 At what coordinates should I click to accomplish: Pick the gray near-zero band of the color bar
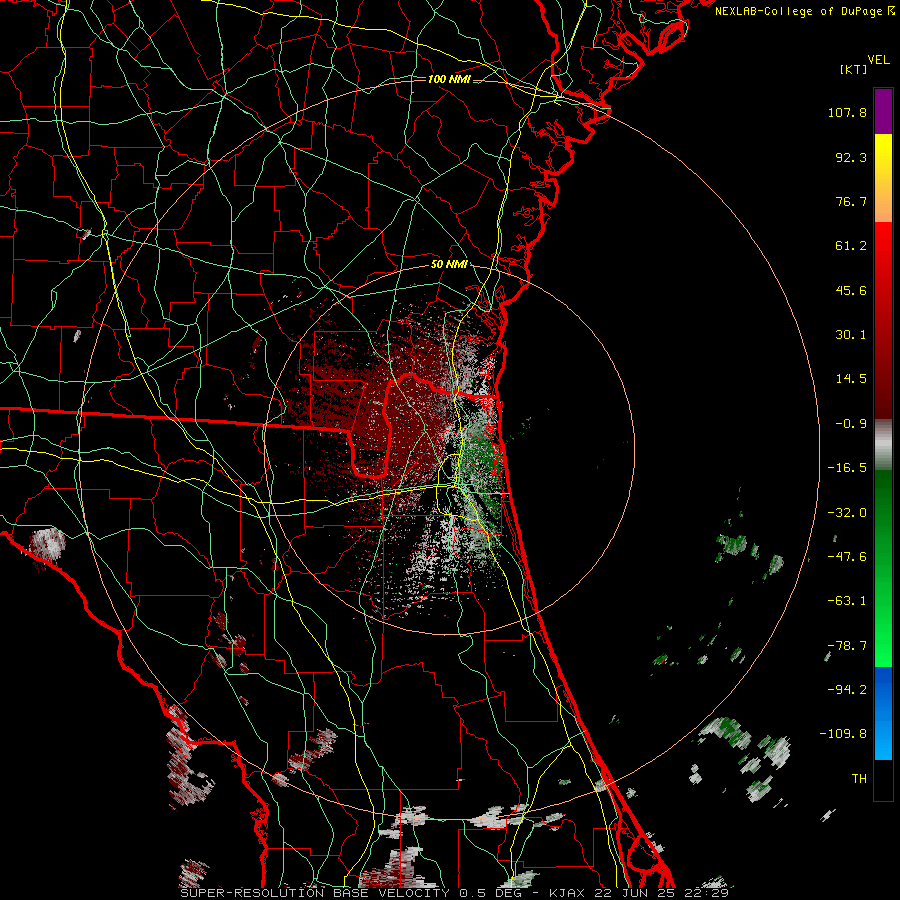tap(883, 442)
